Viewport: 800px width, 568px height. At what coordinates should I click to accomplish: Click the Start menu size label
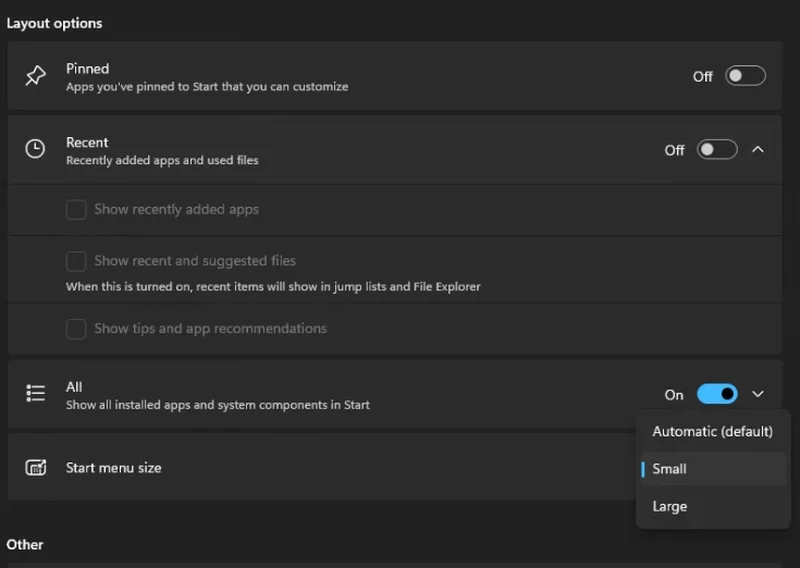coord(113,468)
